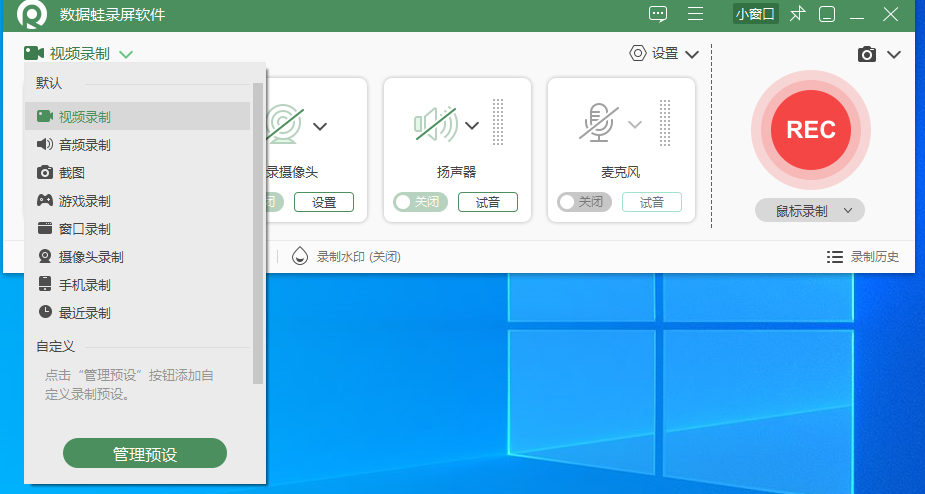Open 游戏录制 mode from the list
The width and height of the screenshot is (925, 494).
coord(137,201)
